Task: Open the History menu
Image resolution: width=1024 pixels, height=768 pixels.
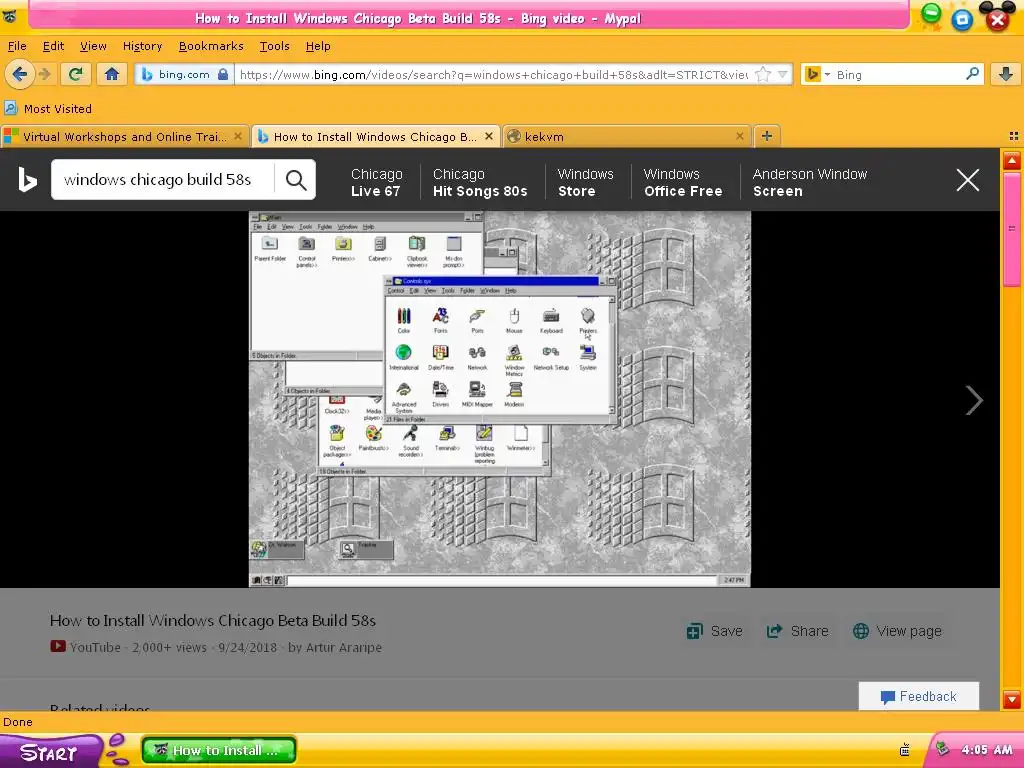Action: (x=142, y=46)
